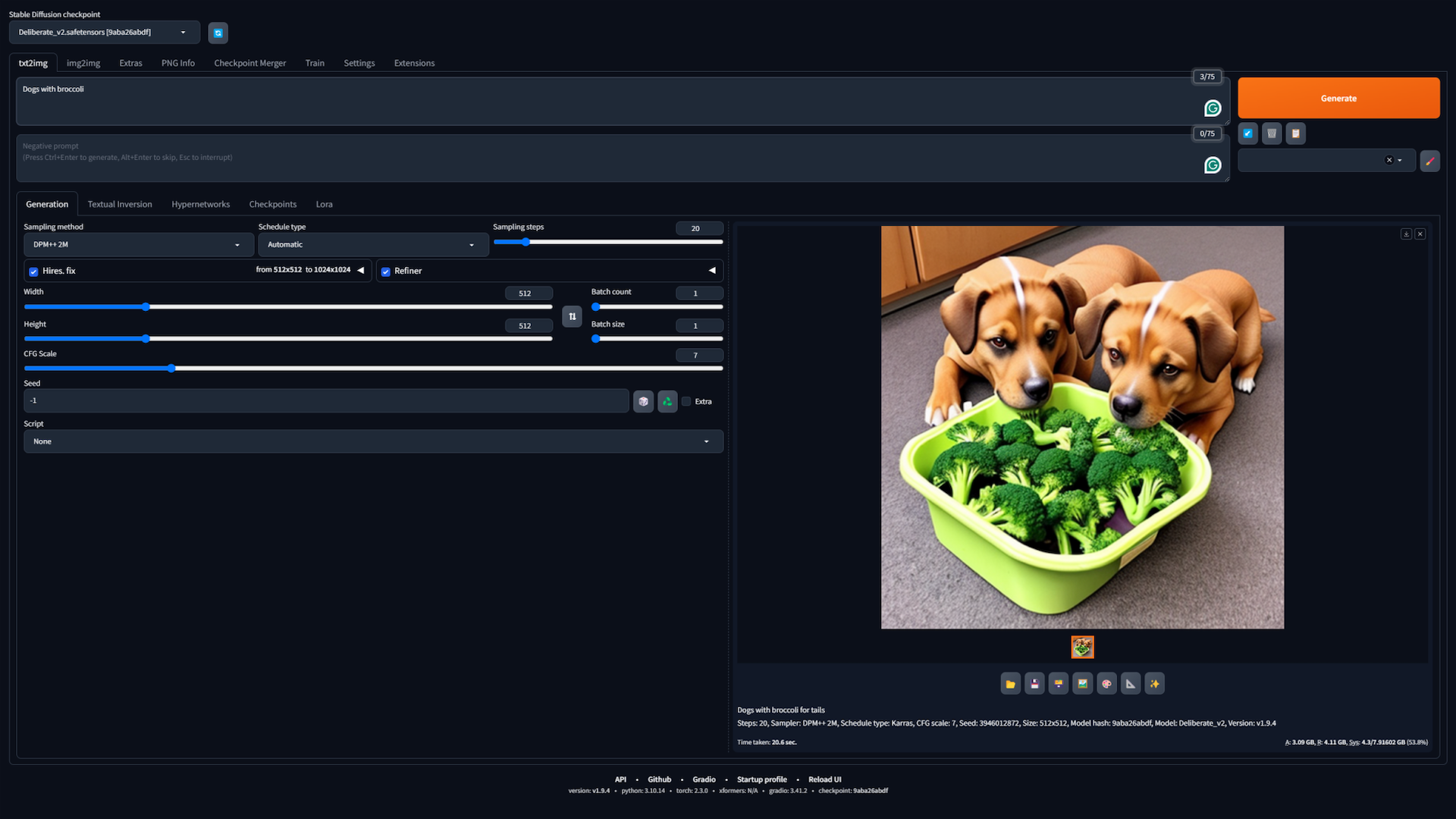The image size is (1456, 819).
Task: Switch to the img2img tab
Action: (x=83, y=63)
